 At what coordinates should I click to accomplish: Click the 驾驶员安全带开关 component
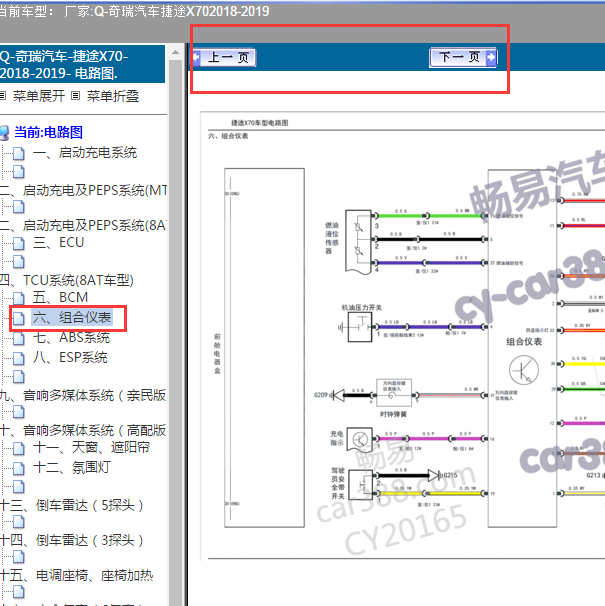pyautogui.click(x=361, y=485)
